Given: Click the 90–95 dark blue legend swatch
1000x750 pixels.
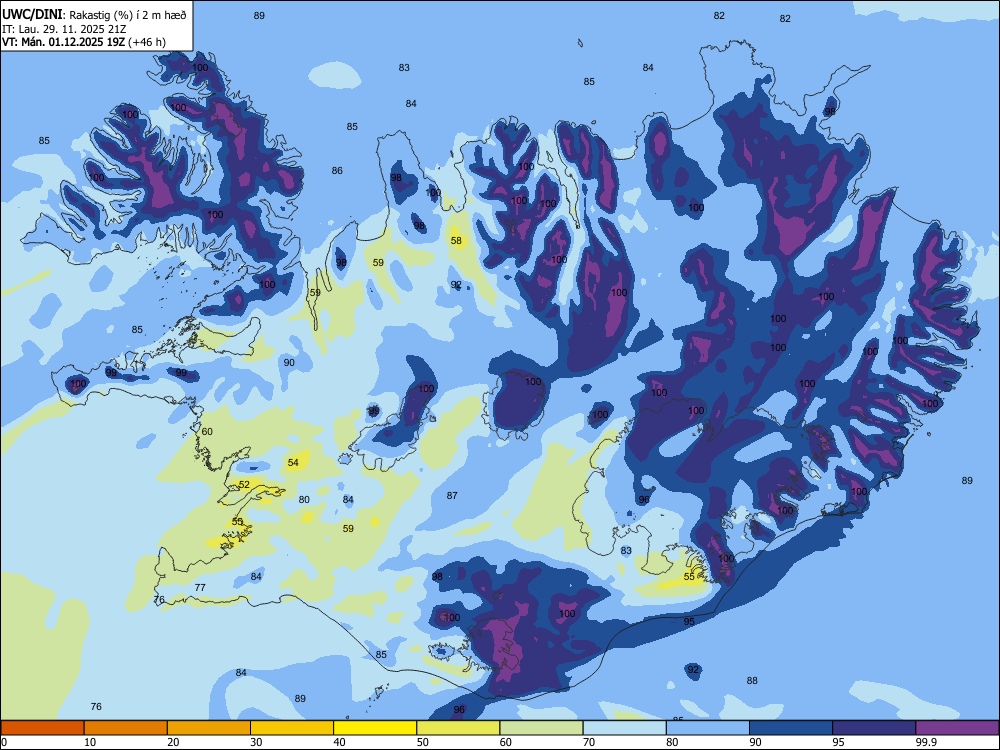Looking at the screenshot, I should (791, 728).
